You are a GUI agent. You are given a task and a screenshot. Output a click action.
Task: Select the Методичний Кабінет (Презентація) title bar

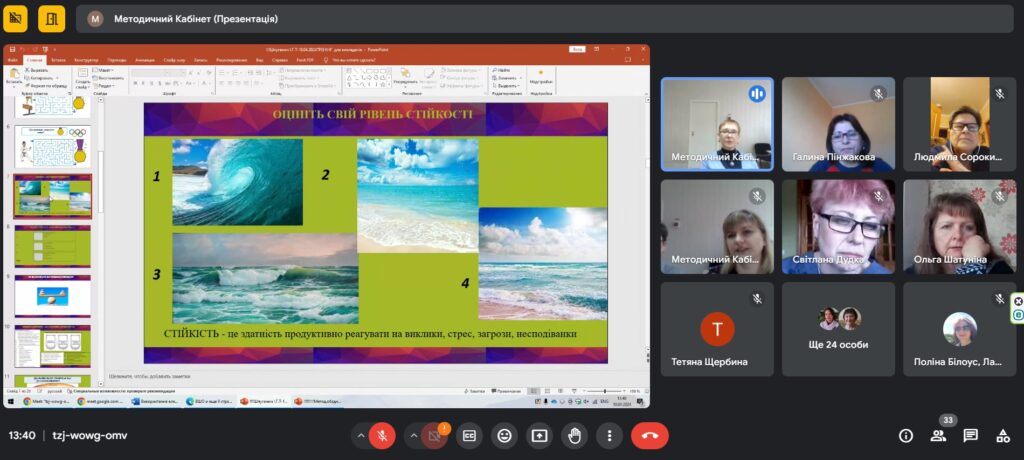545,19
